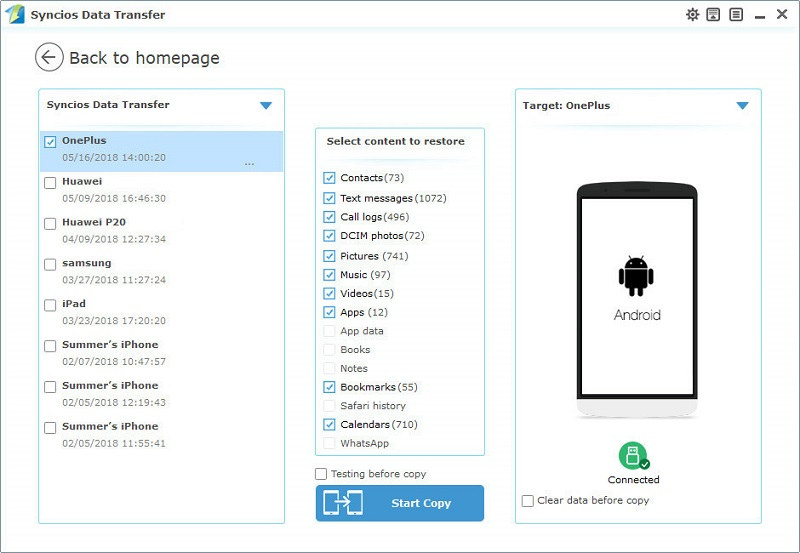
Task: Click the 05/16/2018 14:00:20 timestamp
Action: click(114, 158)
